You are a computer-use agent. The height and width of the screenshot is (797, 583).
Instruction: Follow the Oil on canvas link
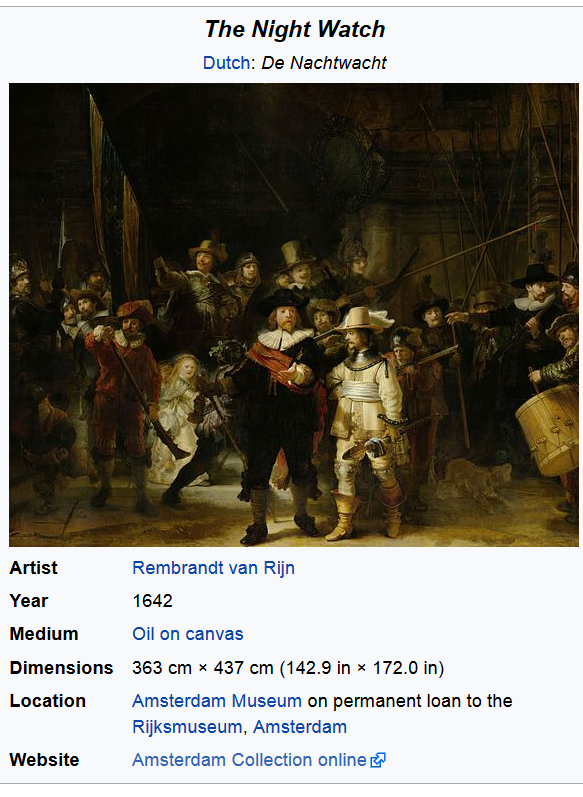click(188, 634)
